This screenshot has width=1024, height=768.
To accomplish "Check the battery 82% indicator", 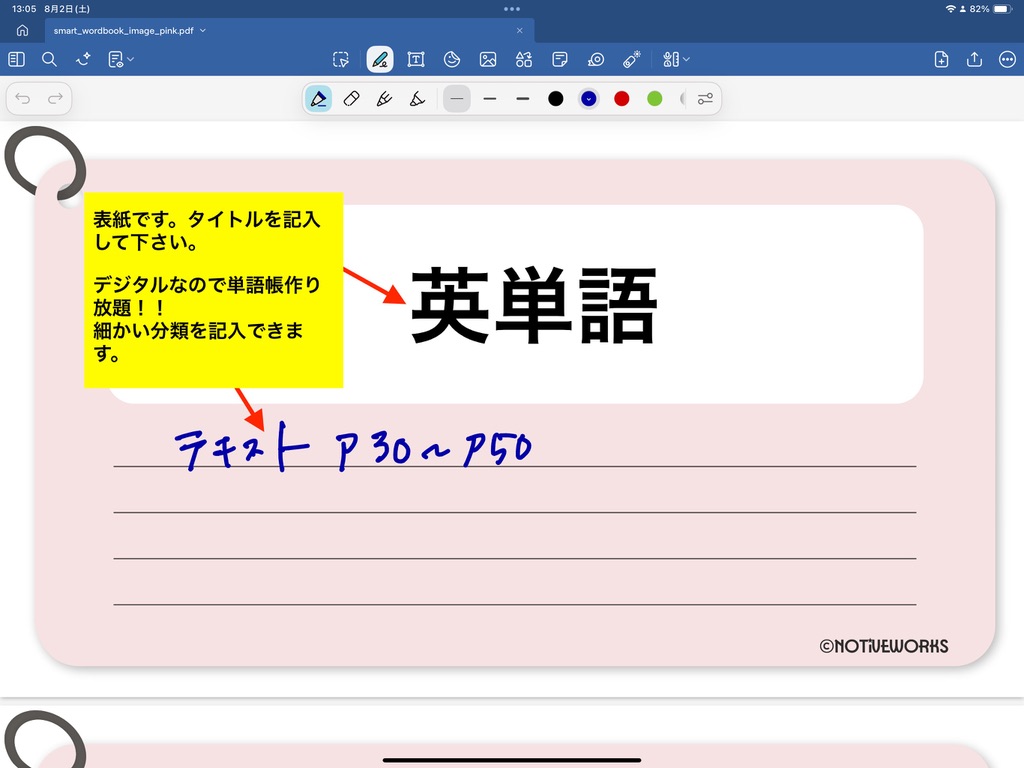I will click(x=991, y=9).
